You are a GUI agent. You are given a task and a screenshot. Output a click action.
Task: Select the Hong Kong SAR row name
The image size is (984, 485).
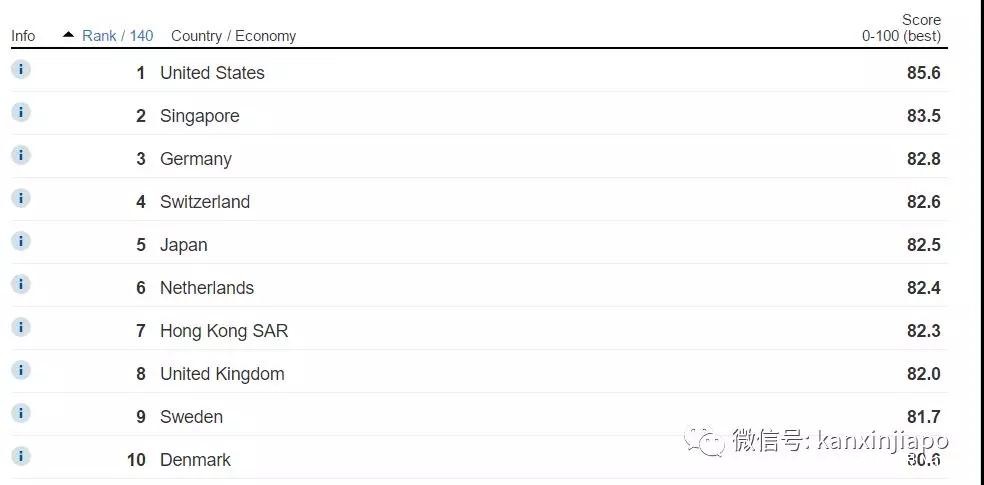pos(224,331)
